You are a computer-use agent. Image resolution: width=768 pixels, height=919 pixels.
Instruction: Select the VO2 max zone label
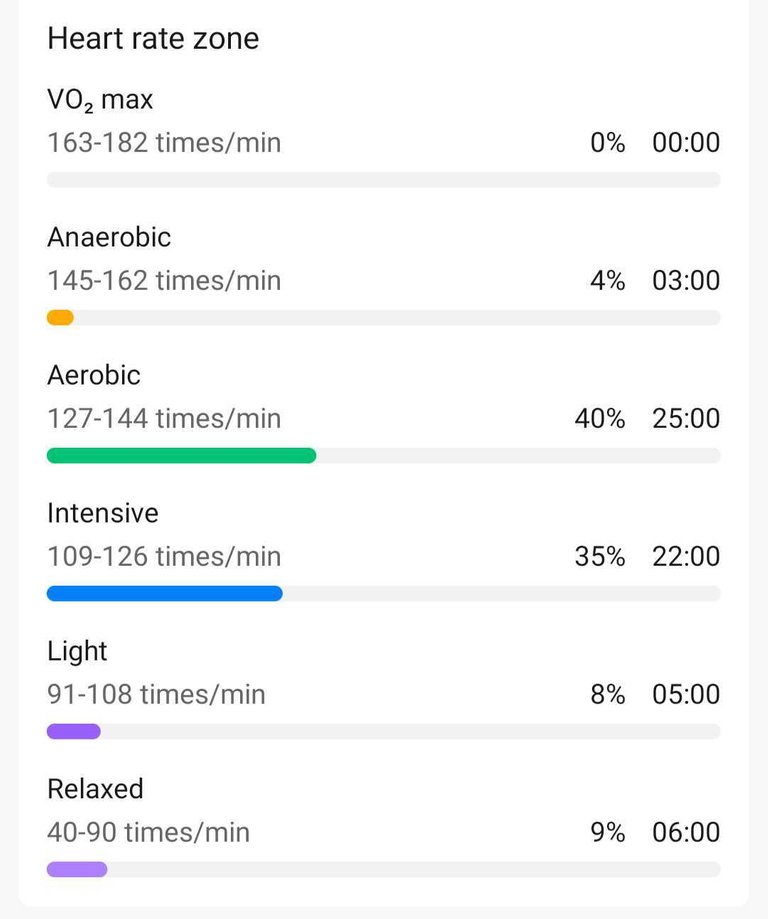click(100, 100)
